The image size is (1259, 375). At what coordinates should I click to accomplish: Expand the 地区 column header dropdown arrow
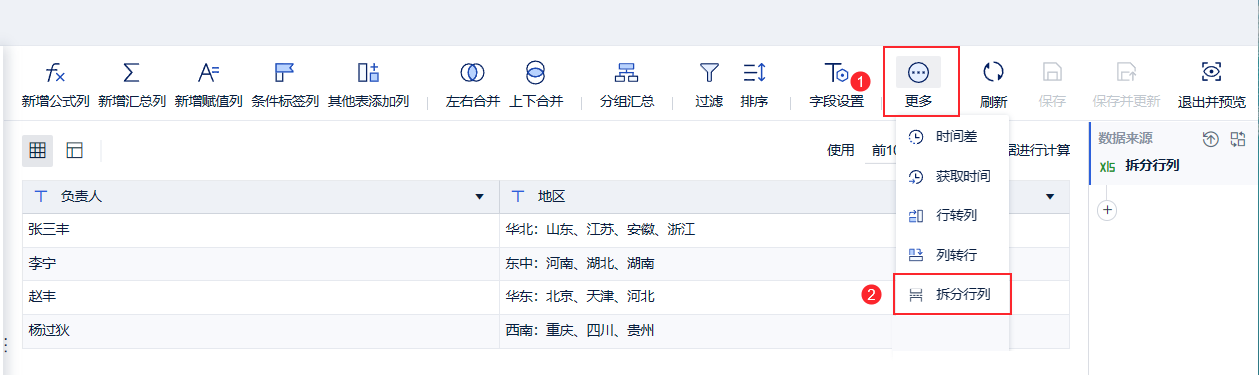[x=1050, y=197]
